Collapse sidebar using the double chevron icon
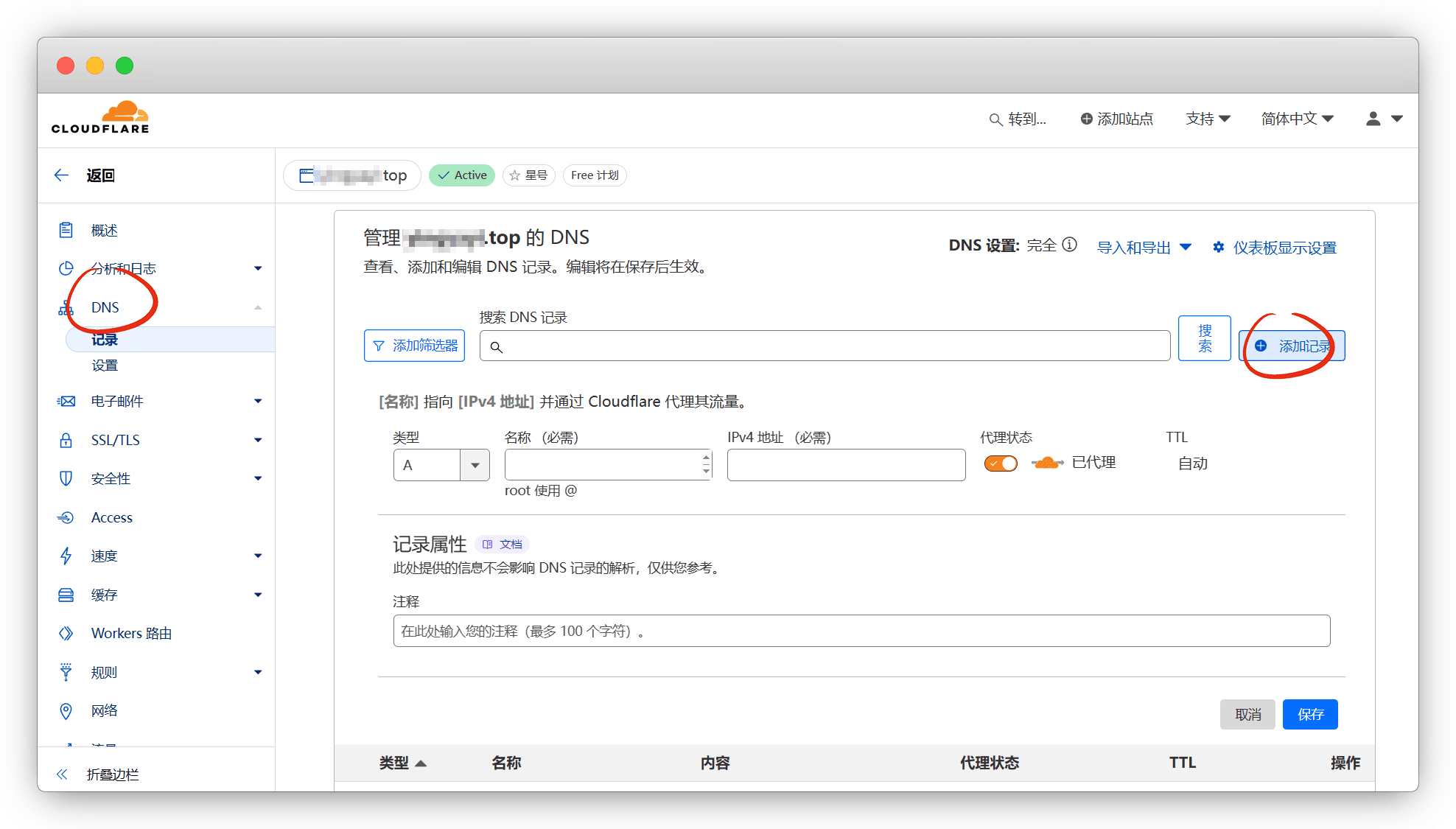The image size is (1456, 829). point(62,774)
